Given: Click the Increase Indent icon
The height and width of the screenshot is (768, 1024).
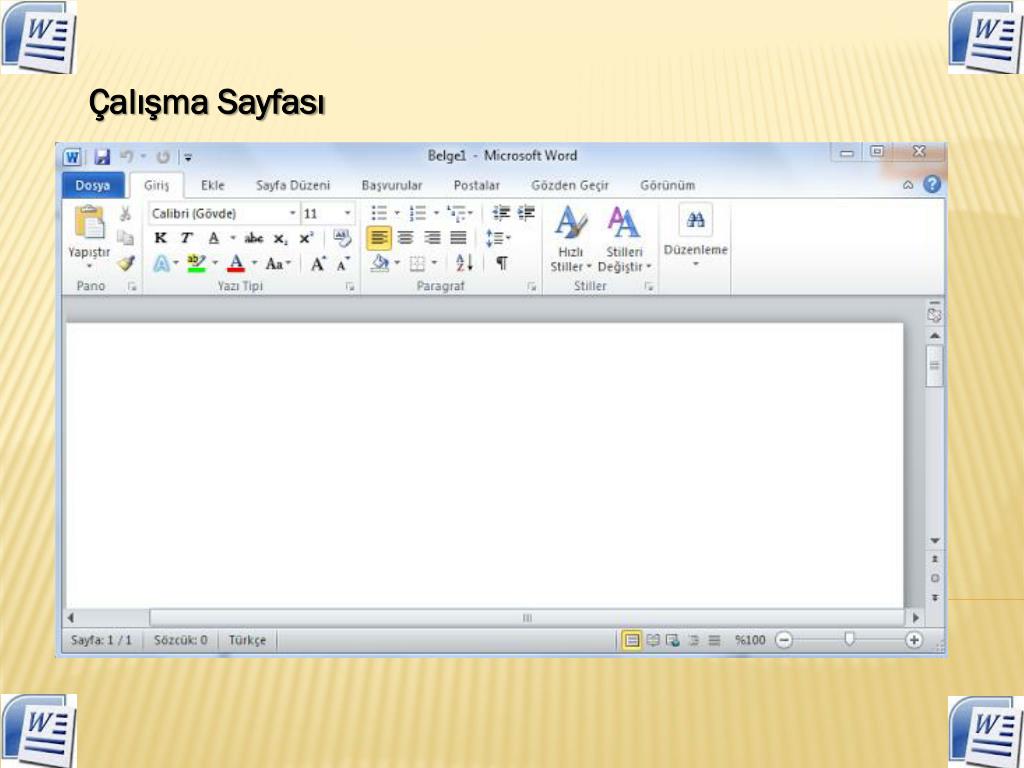Looking at the screenshot, I should 526,213.
